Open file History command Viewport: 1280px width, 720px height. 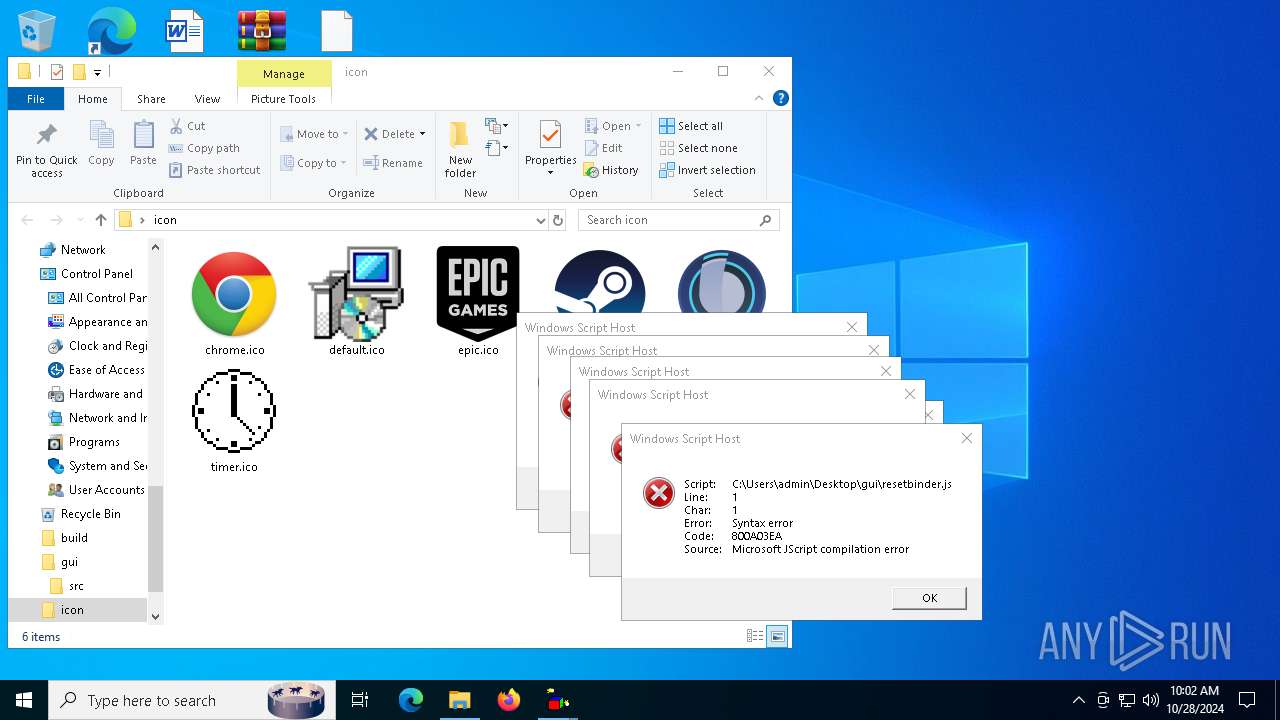point(611,170)
